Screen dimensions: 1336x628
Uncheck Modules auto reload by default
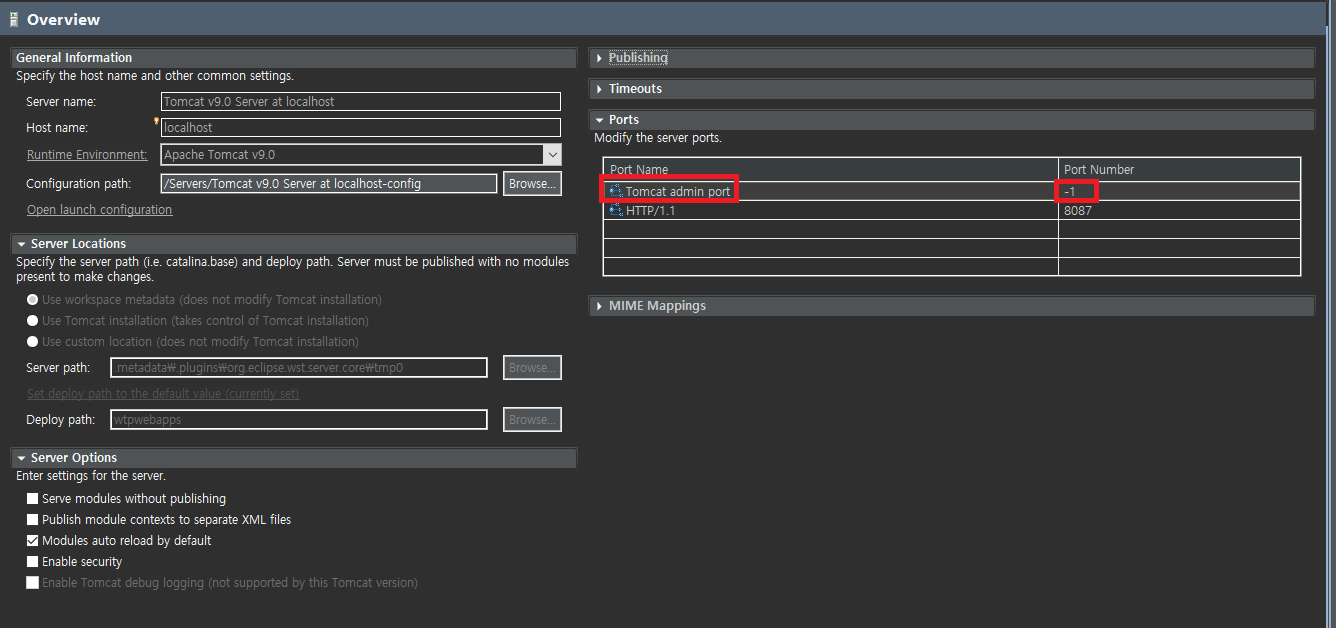(33, 541)
